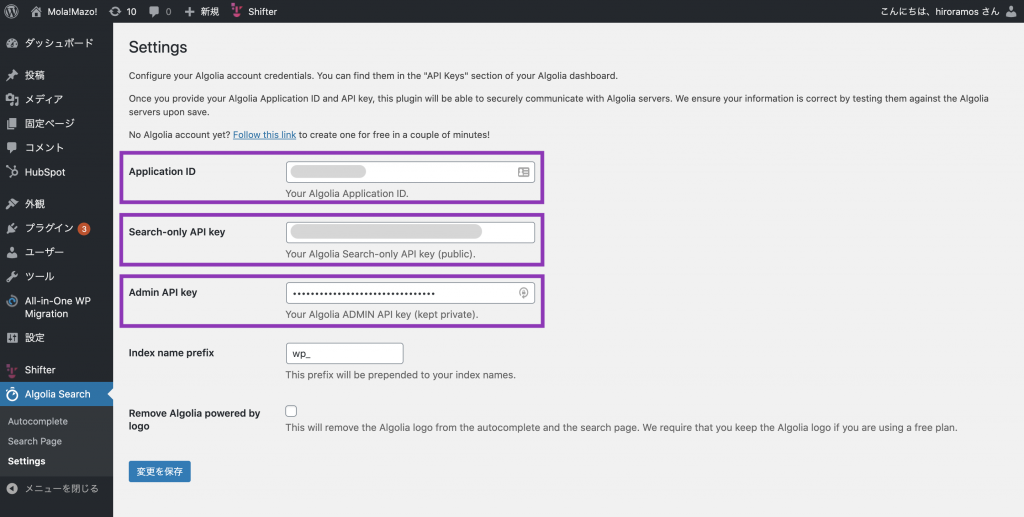The height and width of the screenshot is (517, 1024).
Task: Open the updates icon showing 10
Action: coord(116,11)
